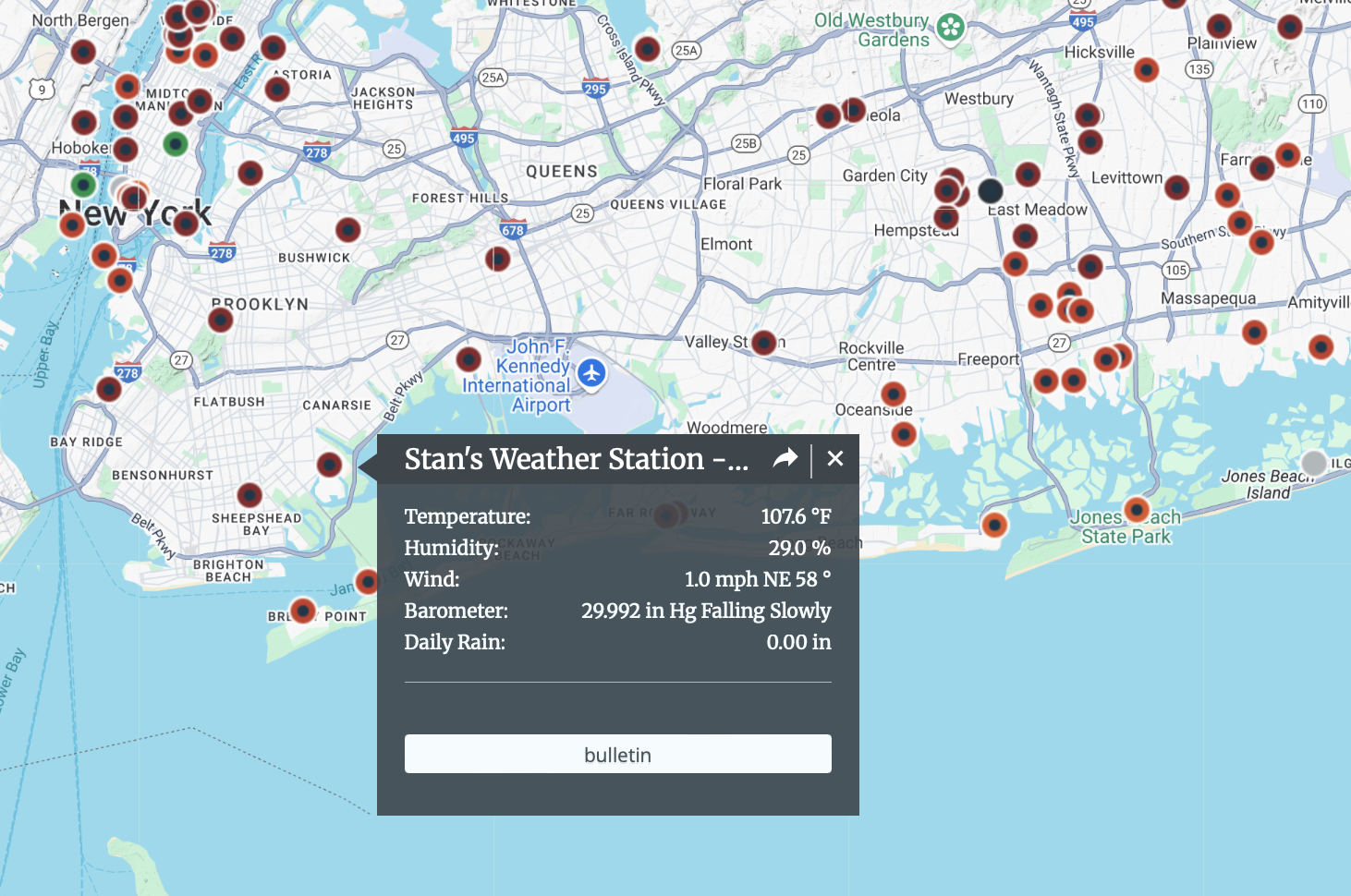Click the Old Westbury Gardens park icon
The width and height of the screenshot is (1351, 896).
click(x=950, y=27)
